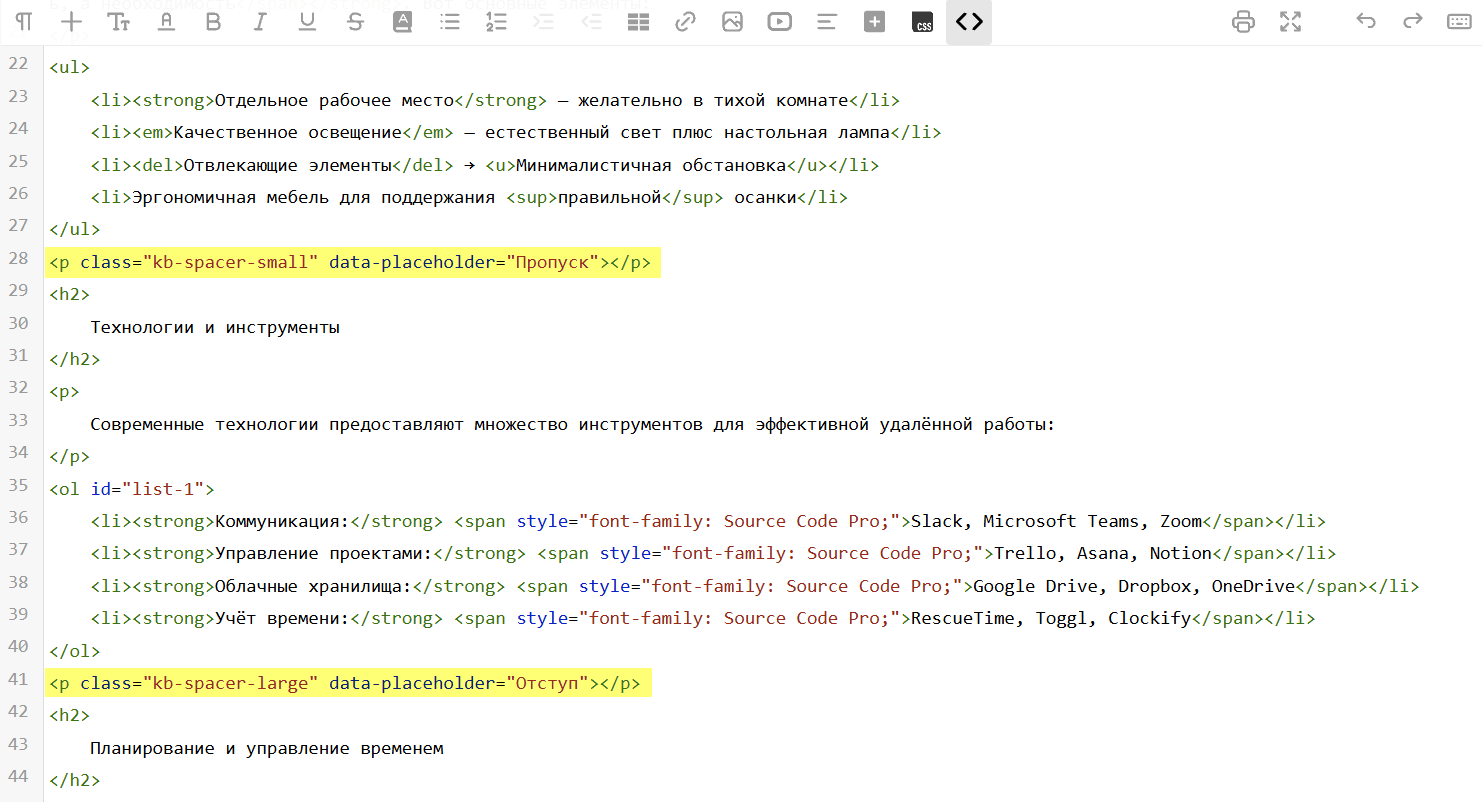Click the ol id="list-1" tag line

point(131,489)
